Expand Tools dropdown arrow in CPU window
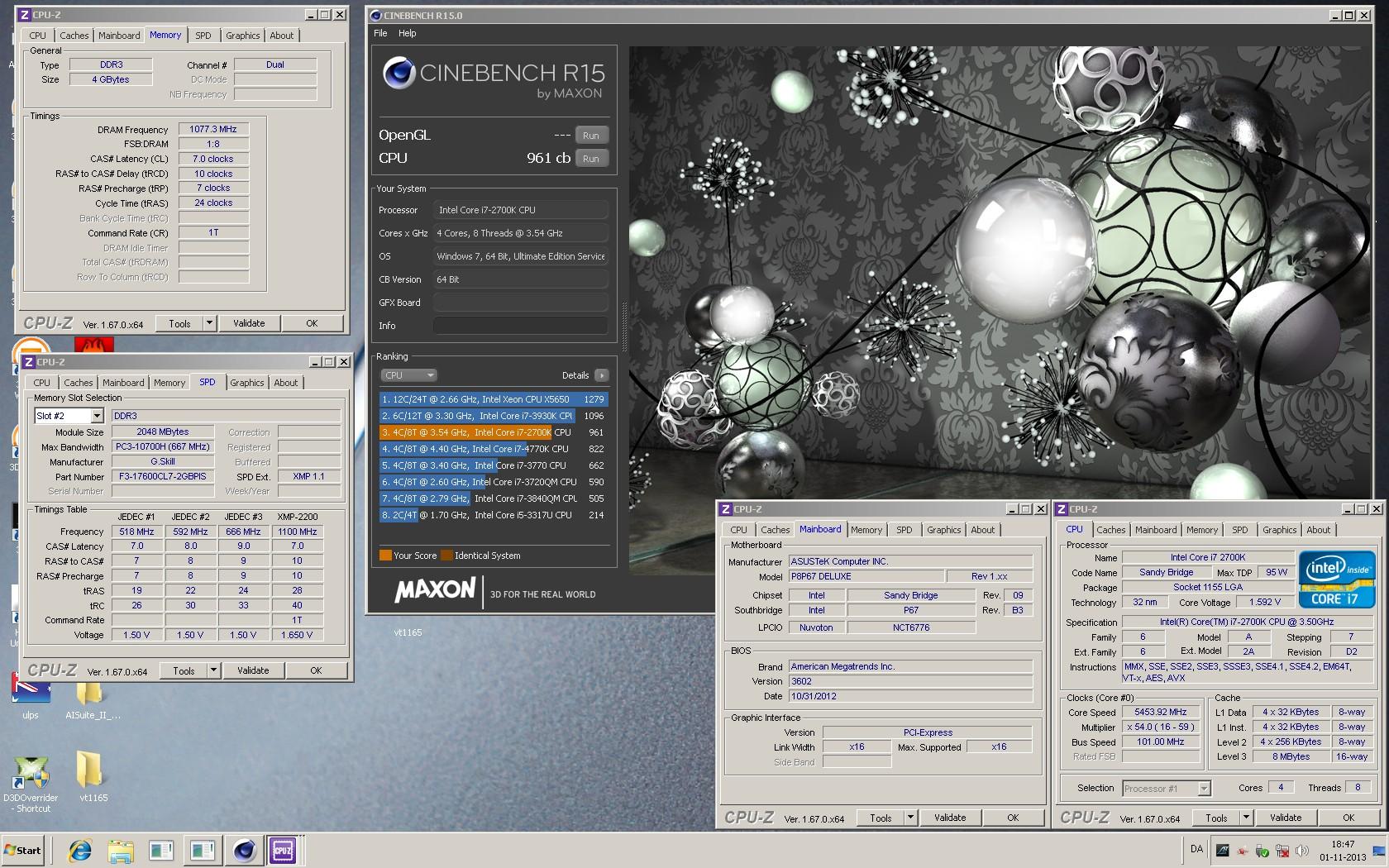Image resolution: width=1389 pixels, height=868 pixels. (x=1246, y=818)
